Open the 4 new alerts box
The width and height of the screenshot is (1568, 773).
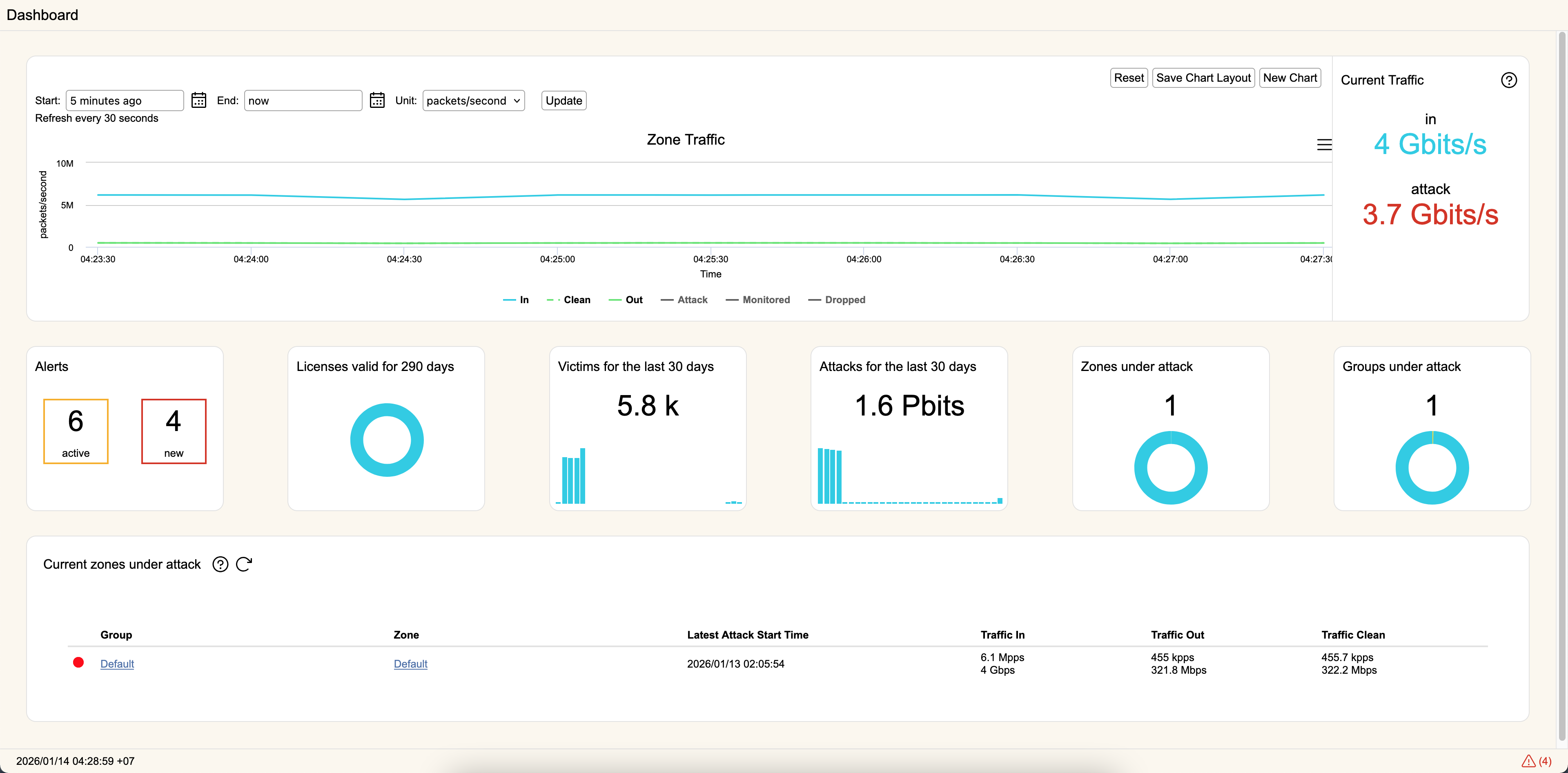point(174,431)
